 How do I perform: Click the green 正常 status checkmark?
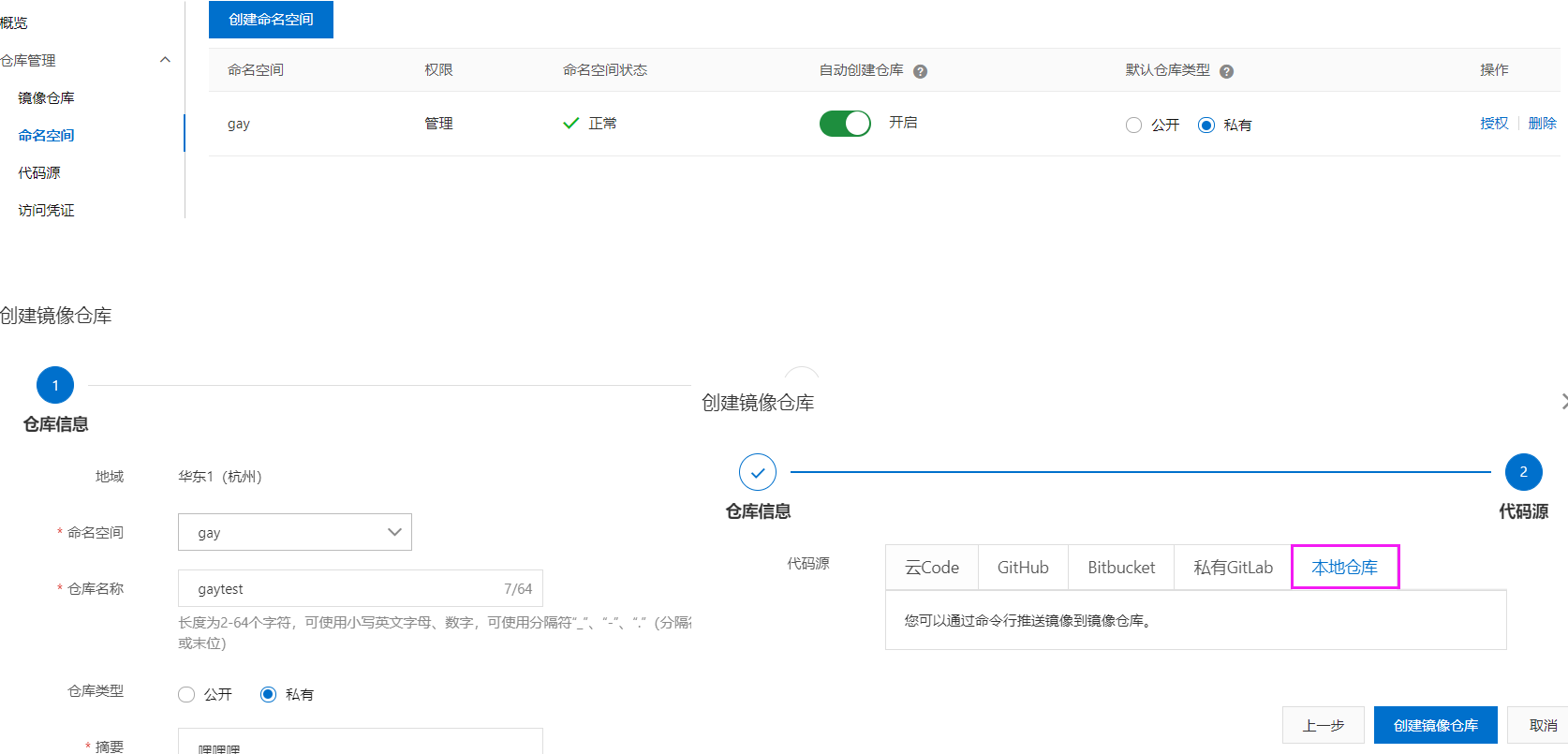(x=570, y=124)
